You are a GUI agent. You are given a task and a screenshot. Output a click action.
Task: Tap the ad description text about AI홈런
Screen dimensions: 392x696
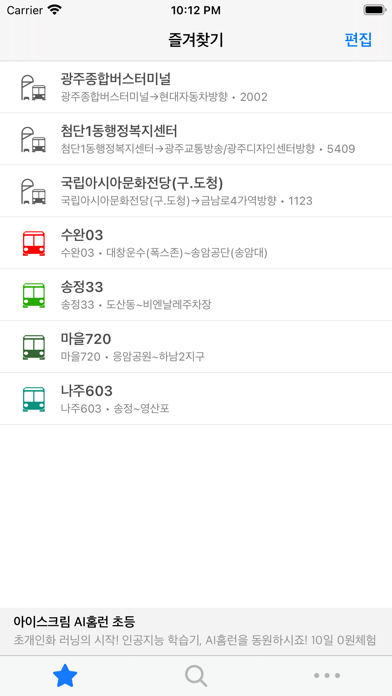pyautogui.click(x=195, y=640)
